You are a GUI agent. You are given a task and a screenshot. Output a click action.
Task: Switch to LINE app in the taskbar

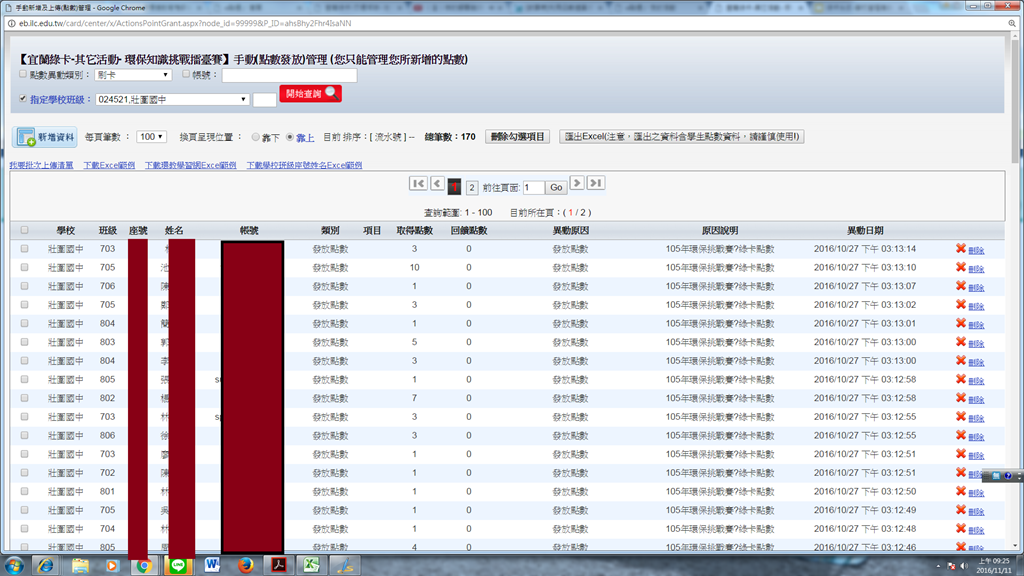pos(178,566)
